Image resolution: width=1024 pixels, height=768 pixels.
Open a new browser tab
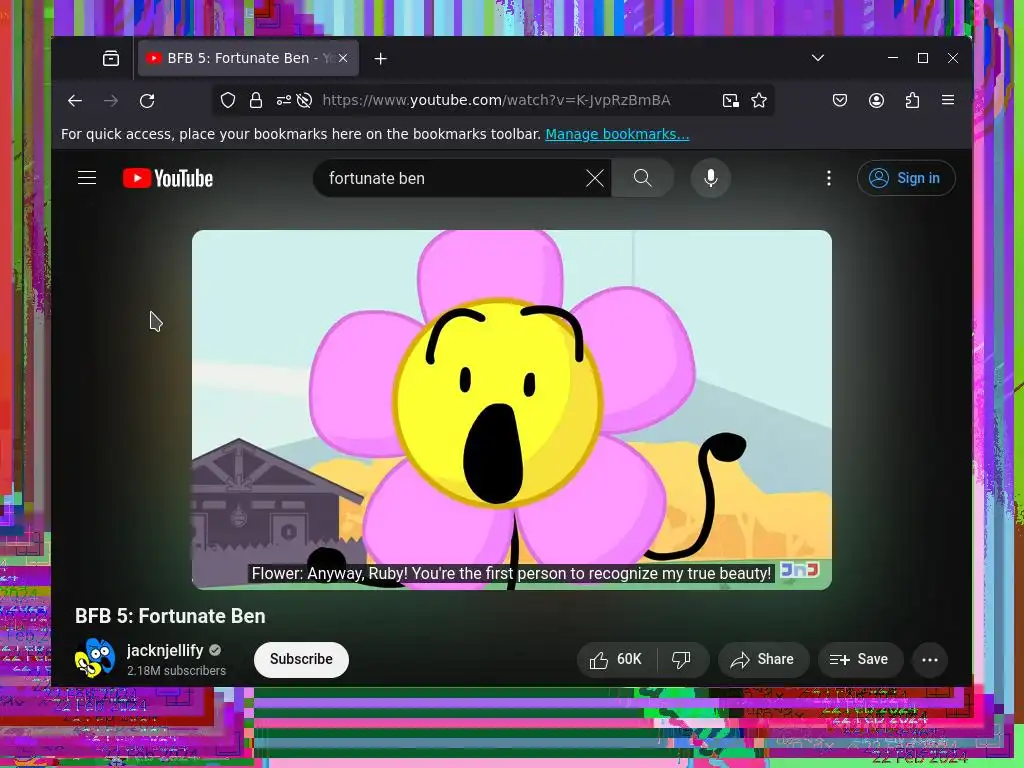click(x=381, y=59)
